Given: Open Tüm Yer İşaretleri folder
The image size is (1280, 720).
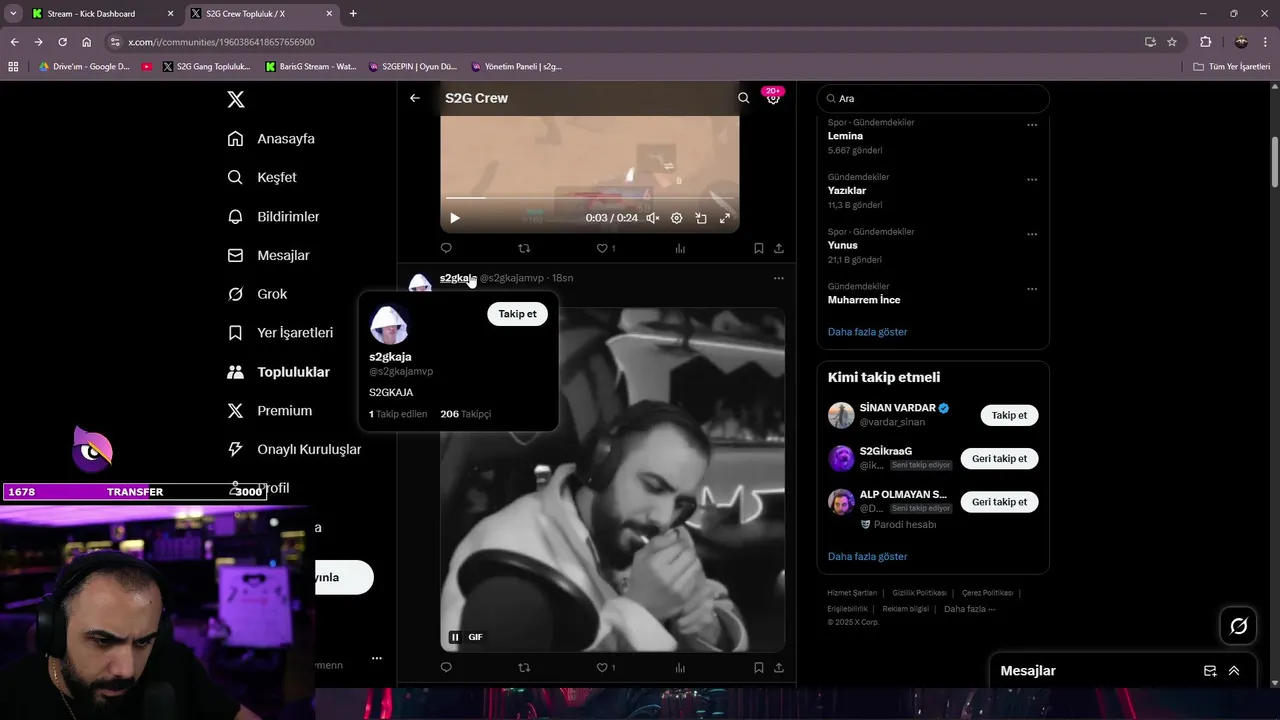Looking at the screenshot, I should coord(1232,67).
